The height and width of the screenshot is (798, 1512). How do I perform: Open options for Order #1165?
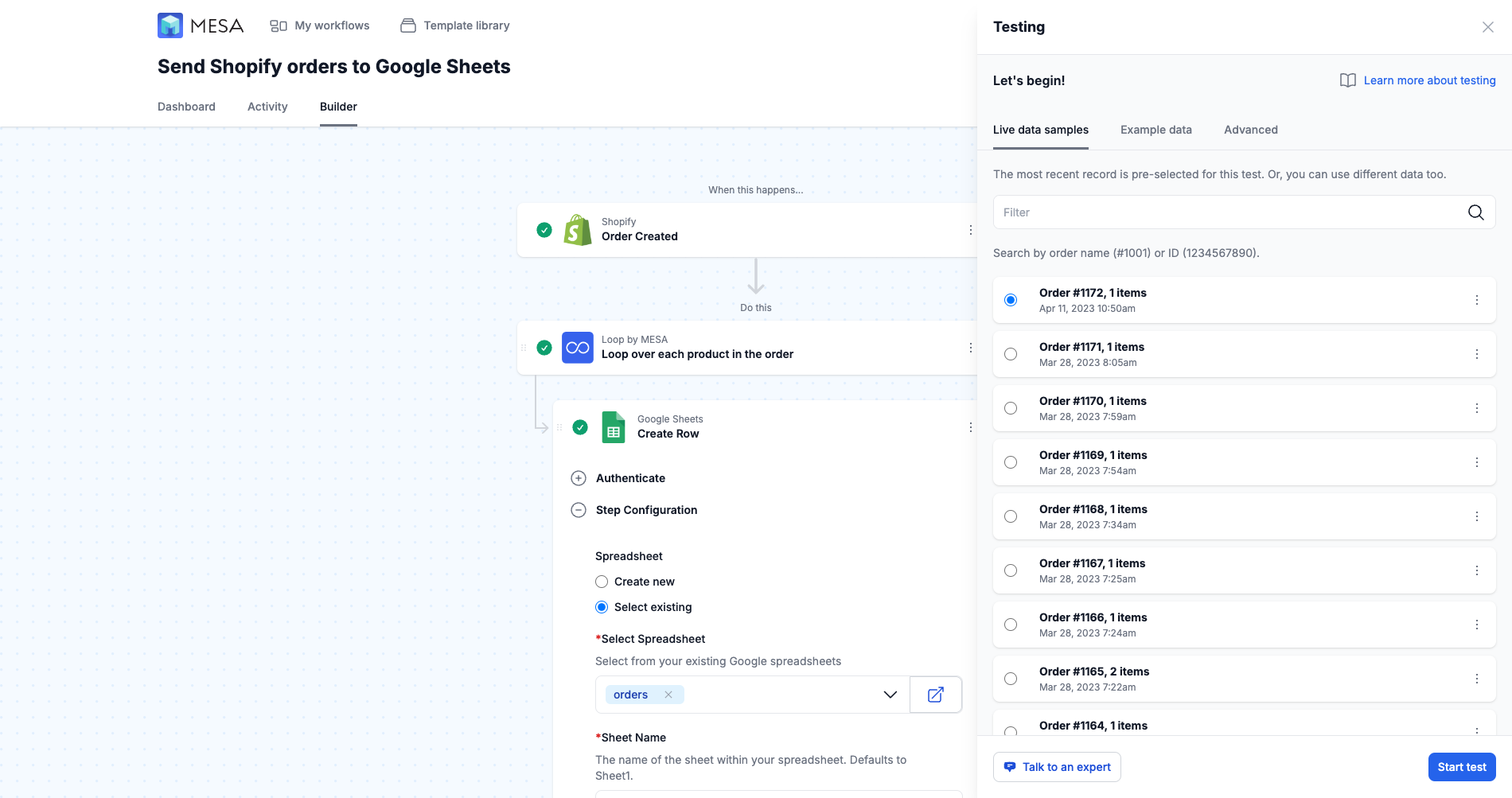[x=1477, y=679]
